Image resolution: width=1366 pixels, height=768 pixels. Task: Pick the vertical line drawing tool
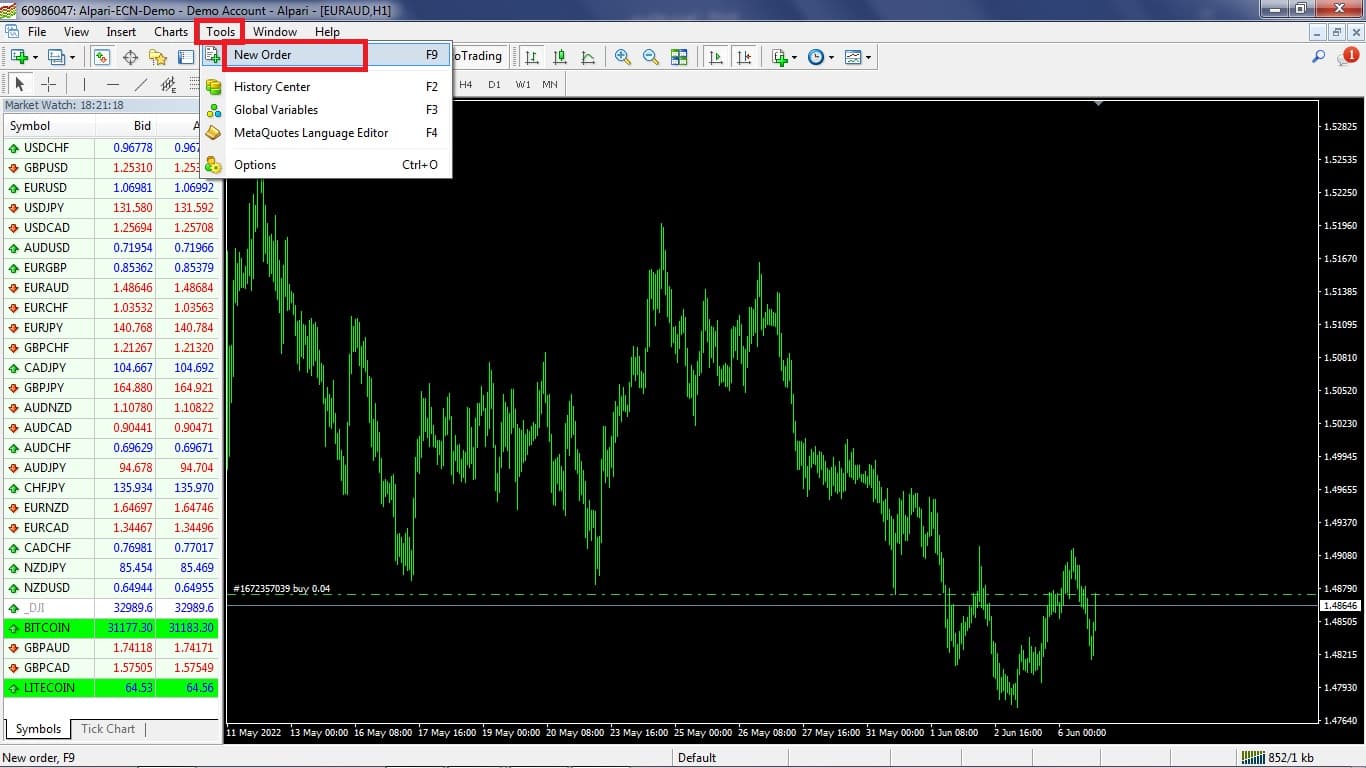pos(84,85)
